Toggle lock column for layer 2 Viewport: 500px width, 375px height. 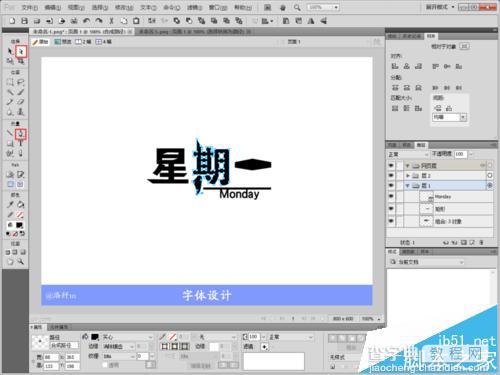click(x=399, y=175)
